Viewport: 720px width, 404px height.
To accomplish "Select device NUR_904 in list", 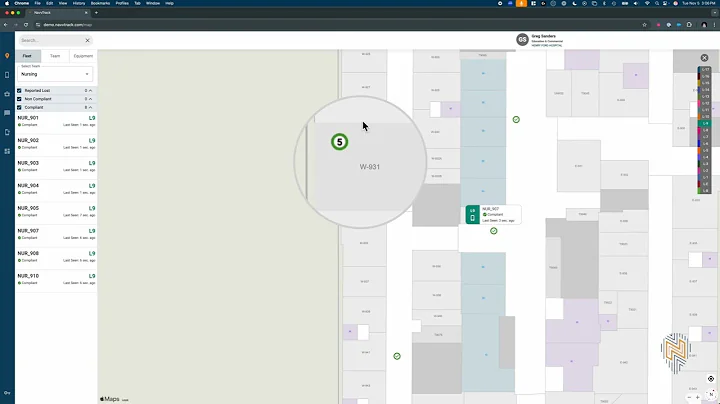I will (56, 189).
